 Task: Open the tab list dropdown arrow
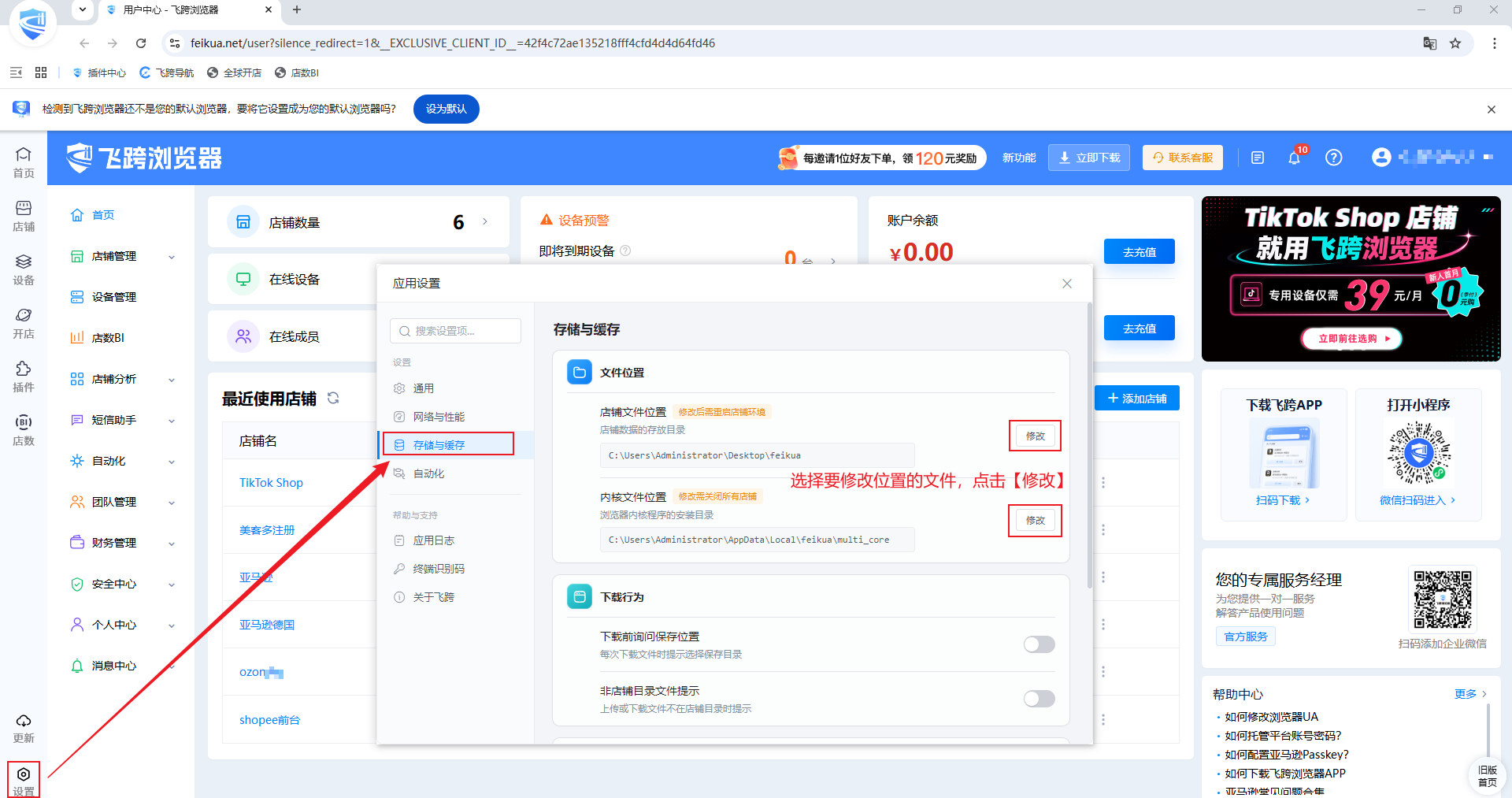(82, 9)
